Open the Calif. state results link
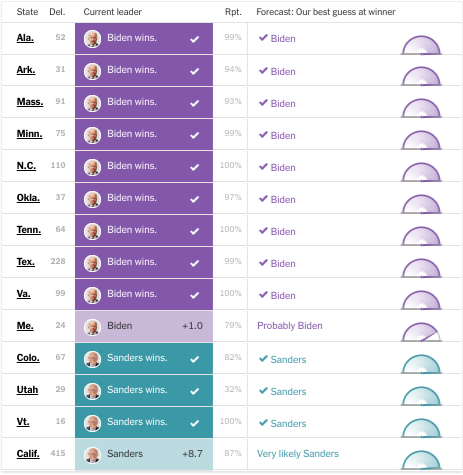The height and width of the screenshot is (475, 463). (28, 454)
